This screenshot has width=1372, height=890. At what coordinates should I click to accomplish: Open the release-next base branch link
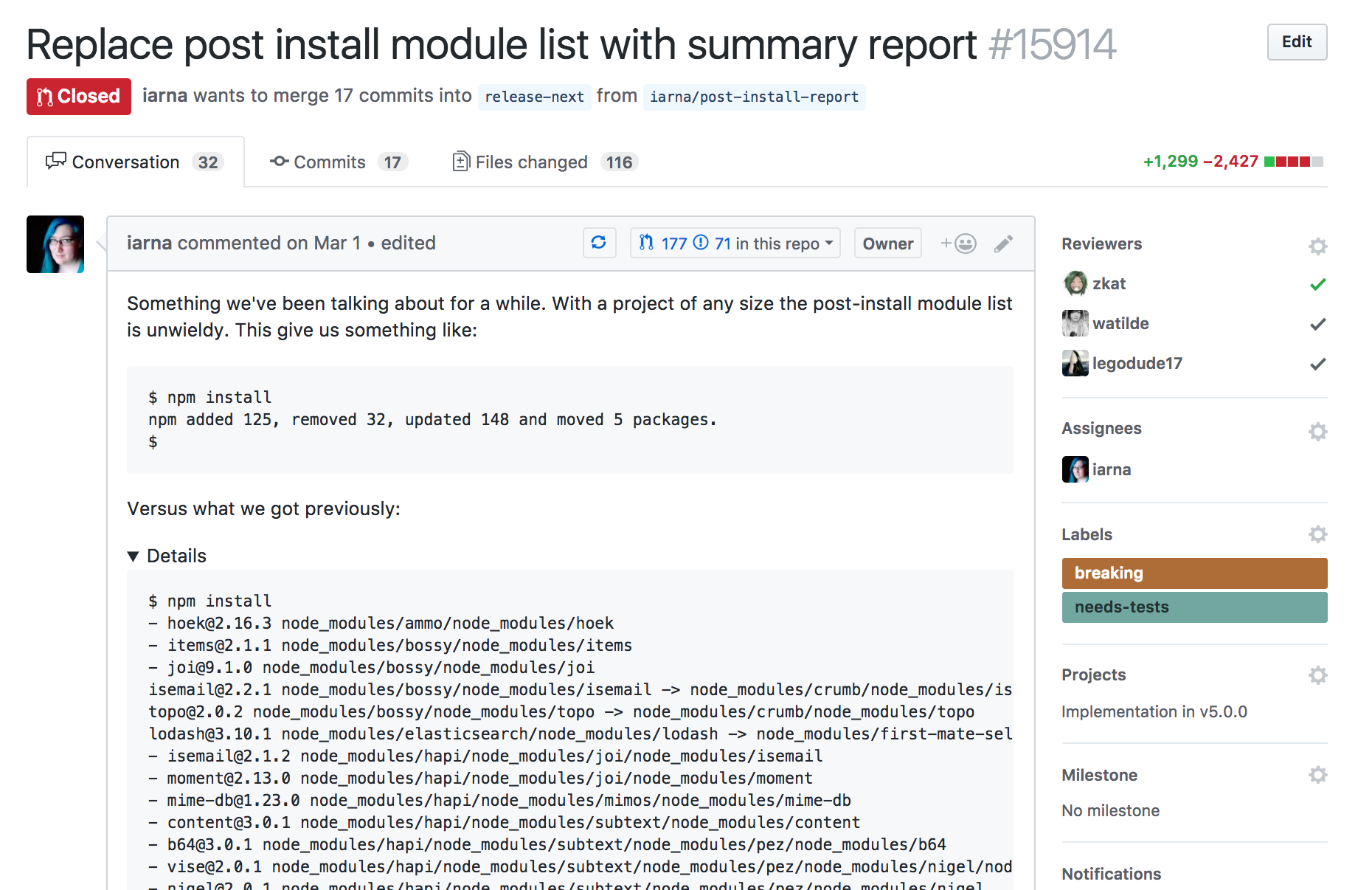point(534,97)
